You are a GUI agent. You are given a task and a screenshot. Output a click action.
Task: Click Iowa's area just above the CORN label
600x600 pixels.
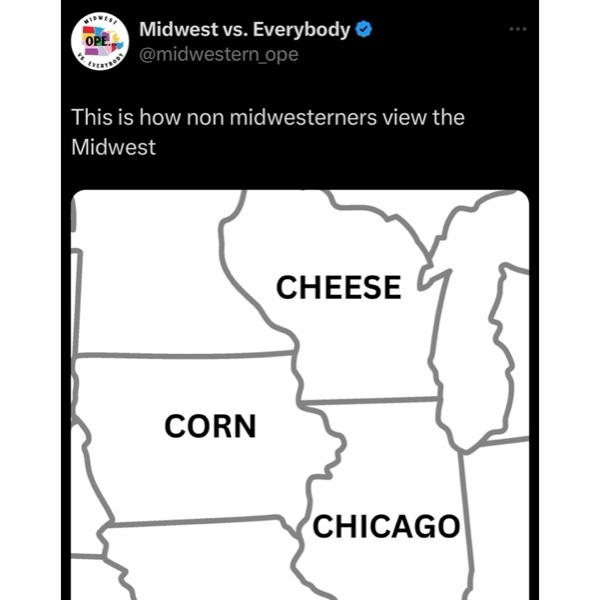point(190,385)
